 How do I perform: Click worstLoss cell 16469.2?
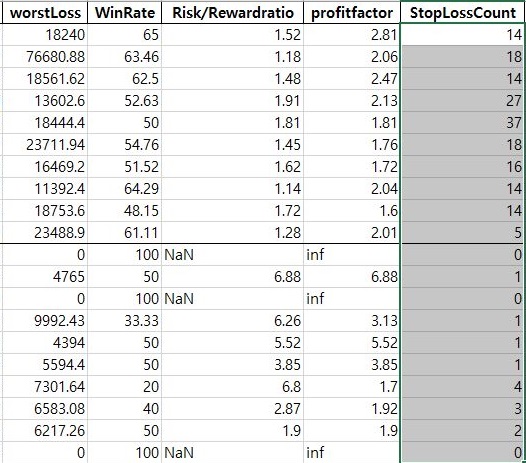(x=45, y=166)
